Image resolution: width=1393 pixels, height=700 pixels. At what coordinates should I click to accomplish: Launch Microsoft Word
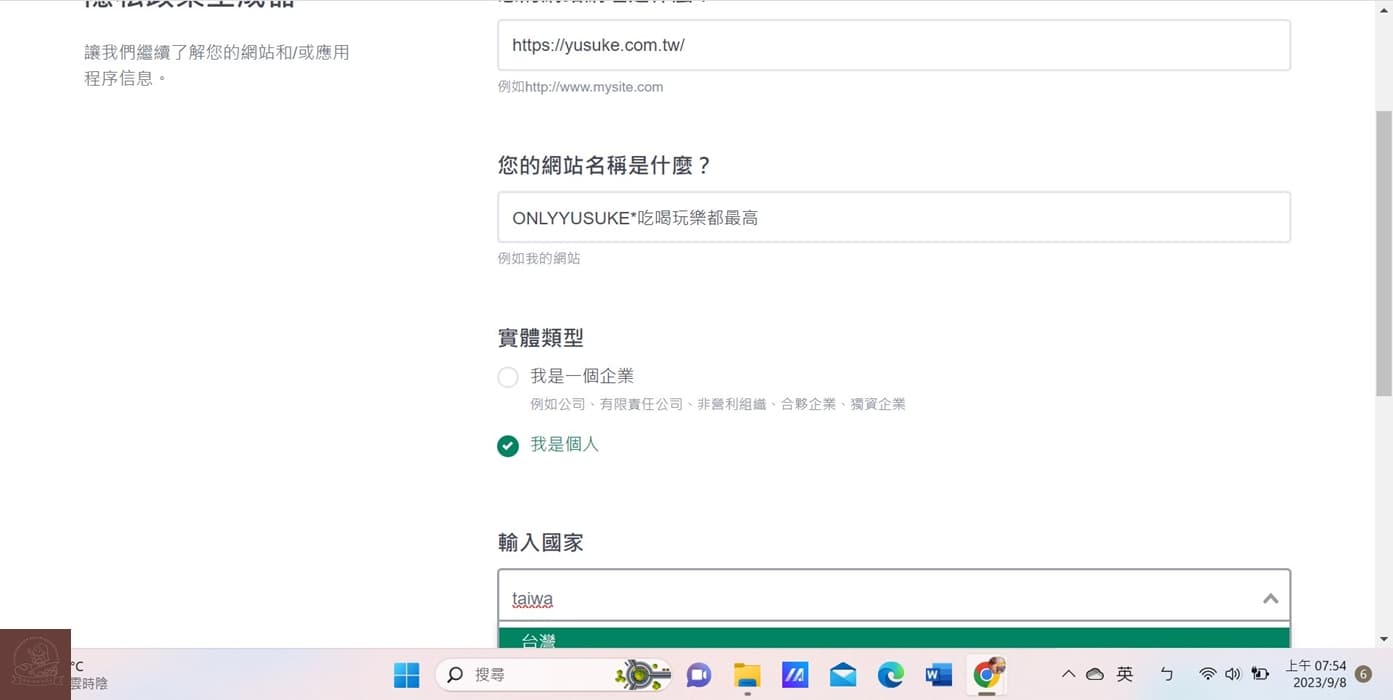point(938,675)
